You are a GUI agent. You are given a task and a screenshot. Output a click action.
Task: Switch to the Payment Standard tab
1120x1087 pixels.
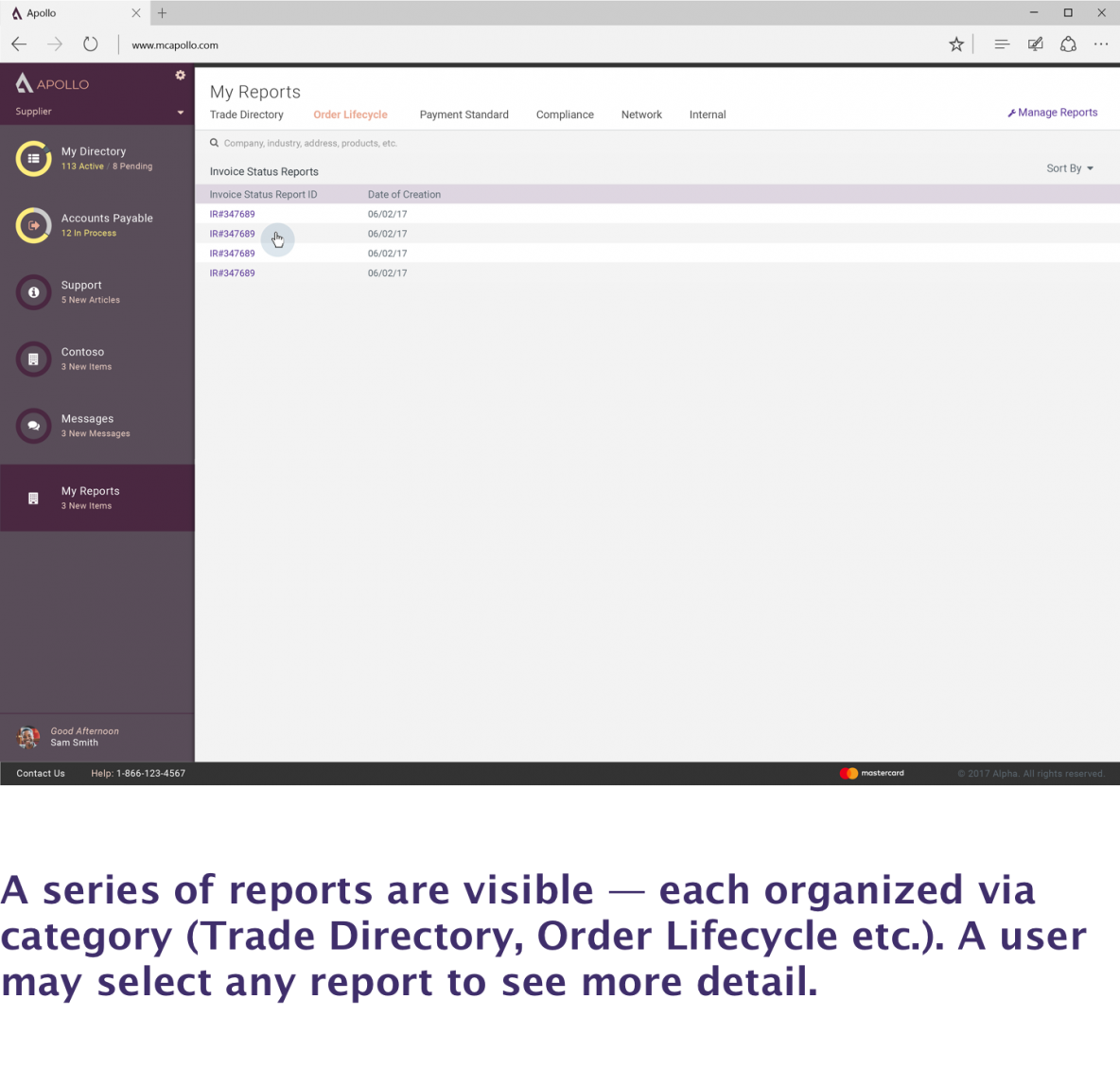[x=464, y=114]
